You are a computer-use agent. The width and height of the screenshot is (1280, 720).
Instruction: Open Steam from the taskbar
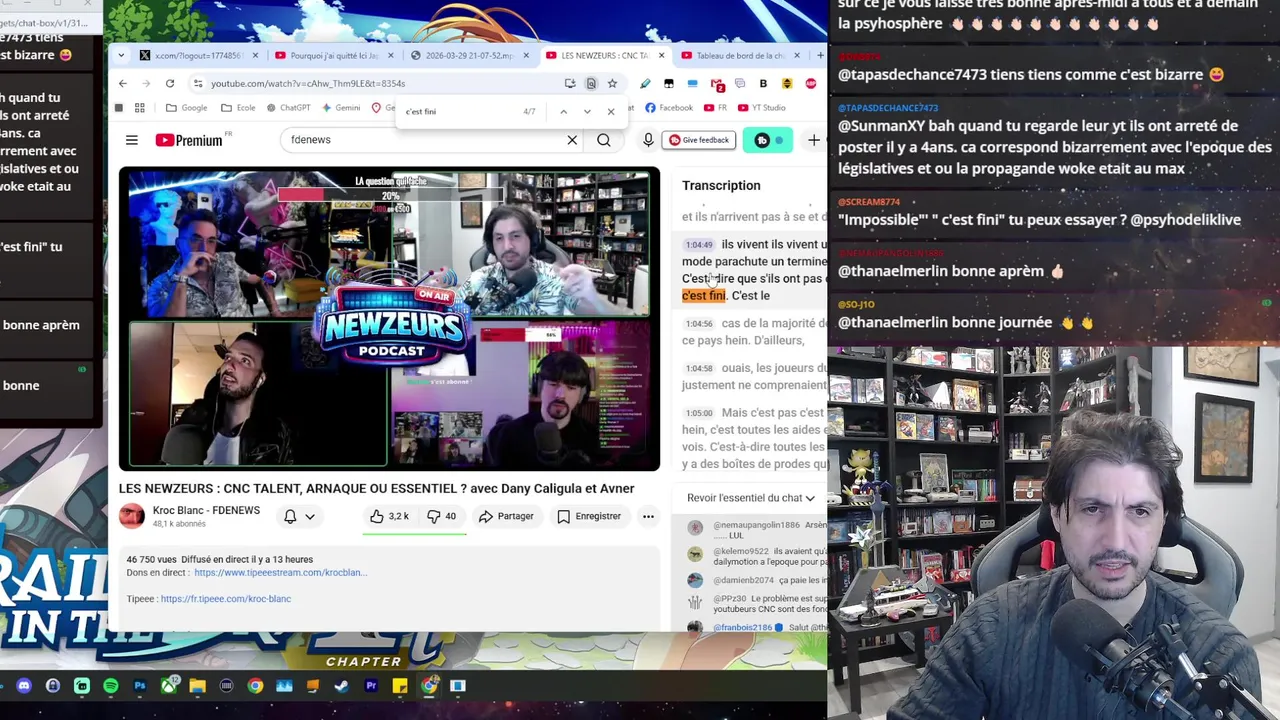coord(342,686)
